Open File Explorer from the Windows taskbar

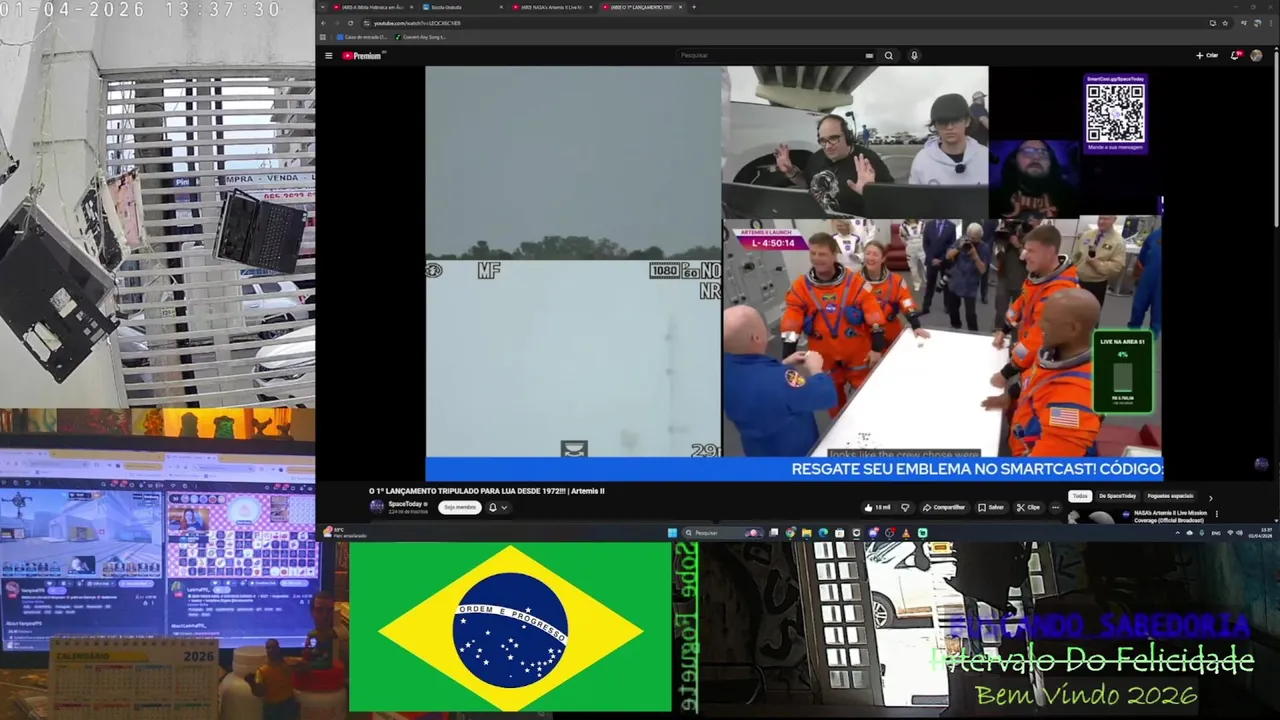[x=806, y=533]
